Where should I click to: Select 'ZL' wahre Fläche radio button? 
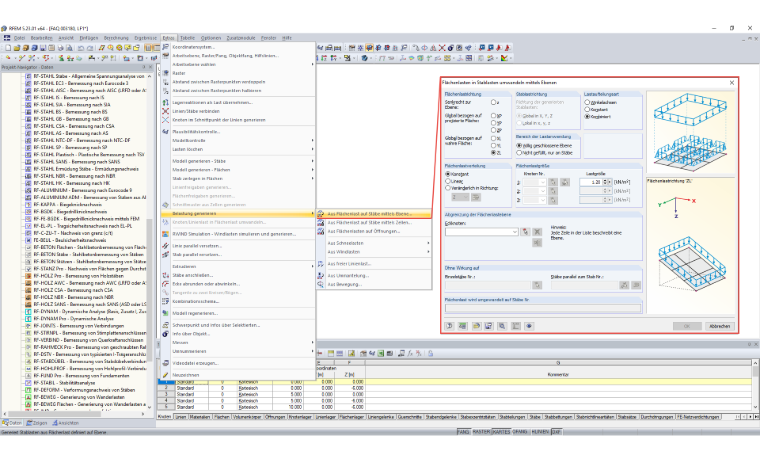pyautogui.click(x=493, y=153)
